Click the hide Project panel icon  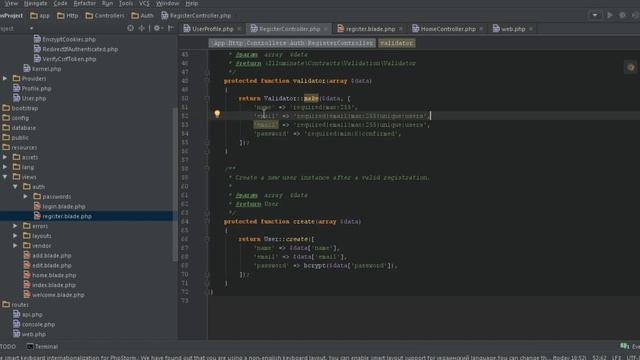[171, 28]
